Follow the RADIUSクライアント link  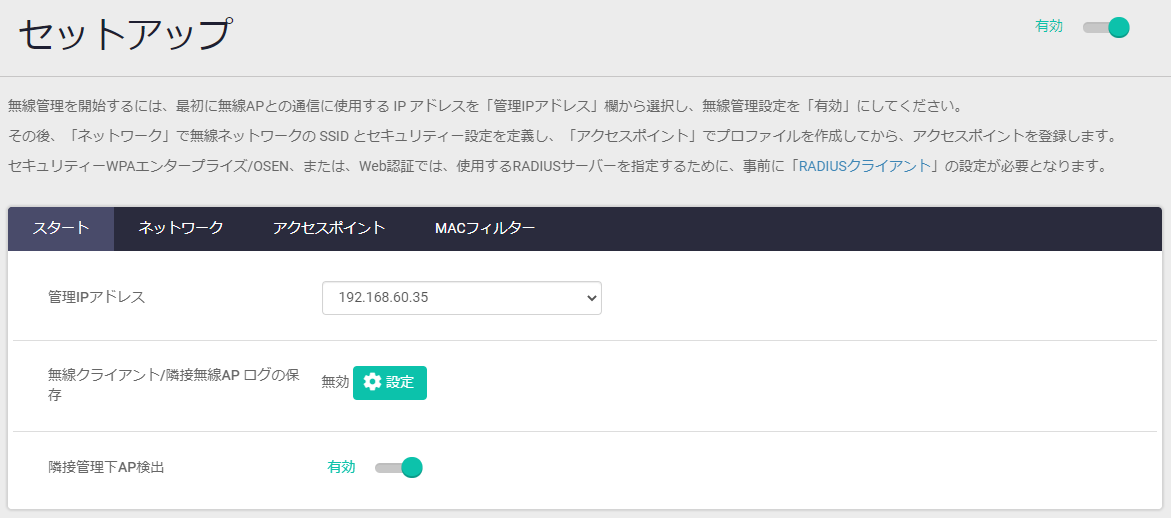point(864,166)
